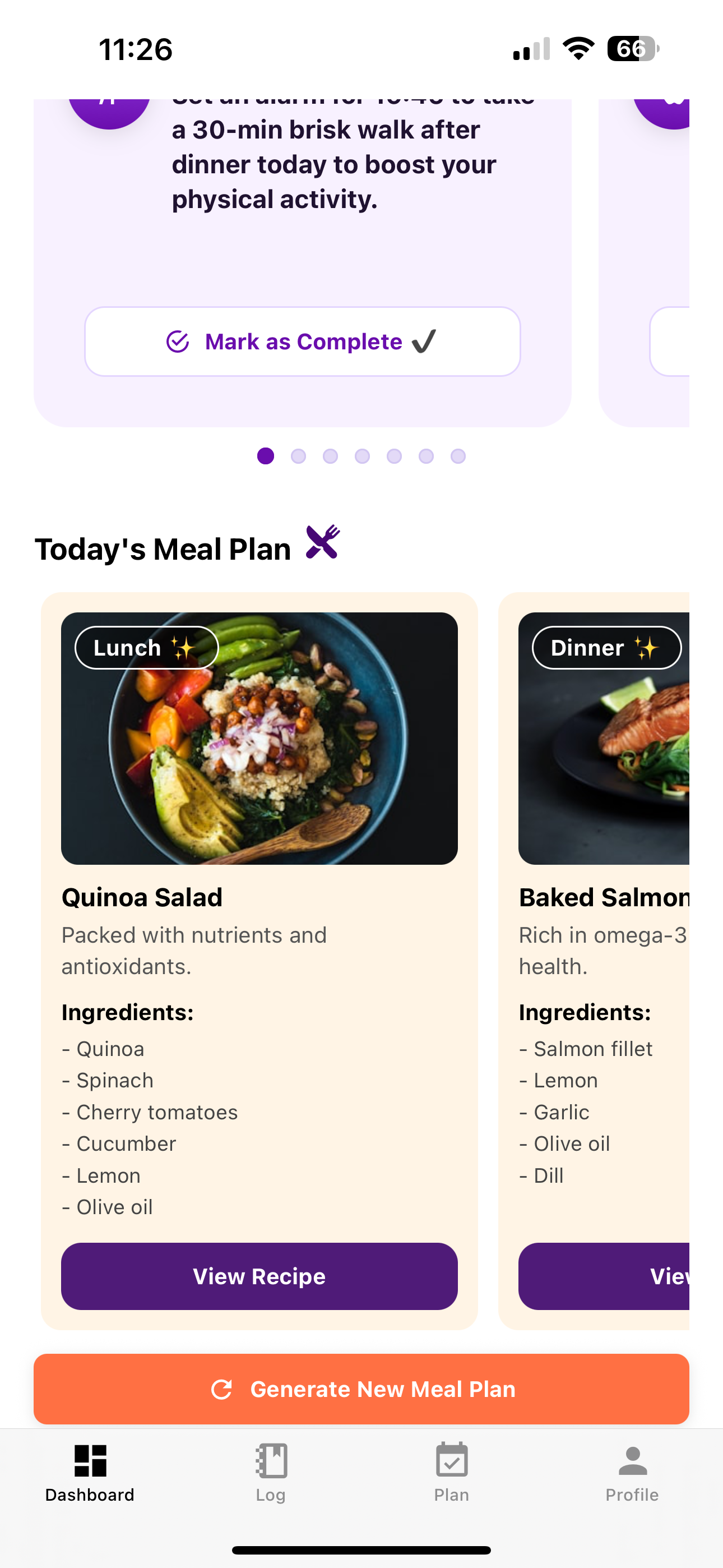Generate New Meal Plan
This screenshot has width=723, height=1568.
click(x=361, y=1389)
